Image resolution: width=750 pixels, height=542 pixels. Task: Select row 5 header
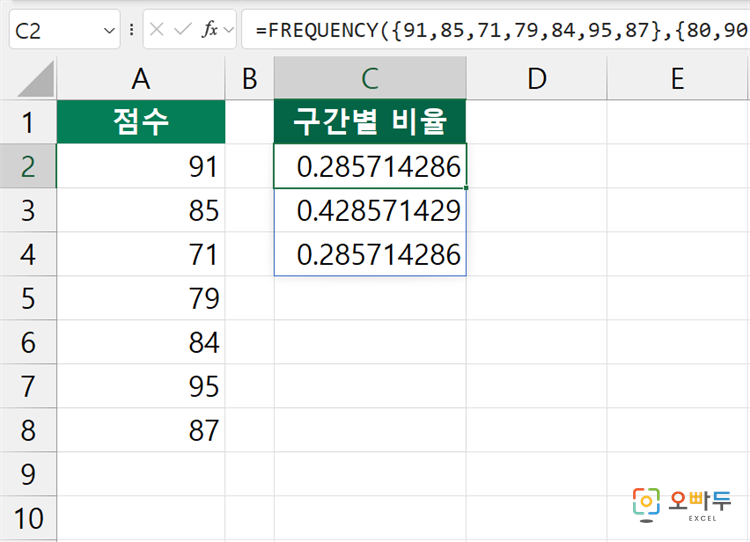[28, 298]
